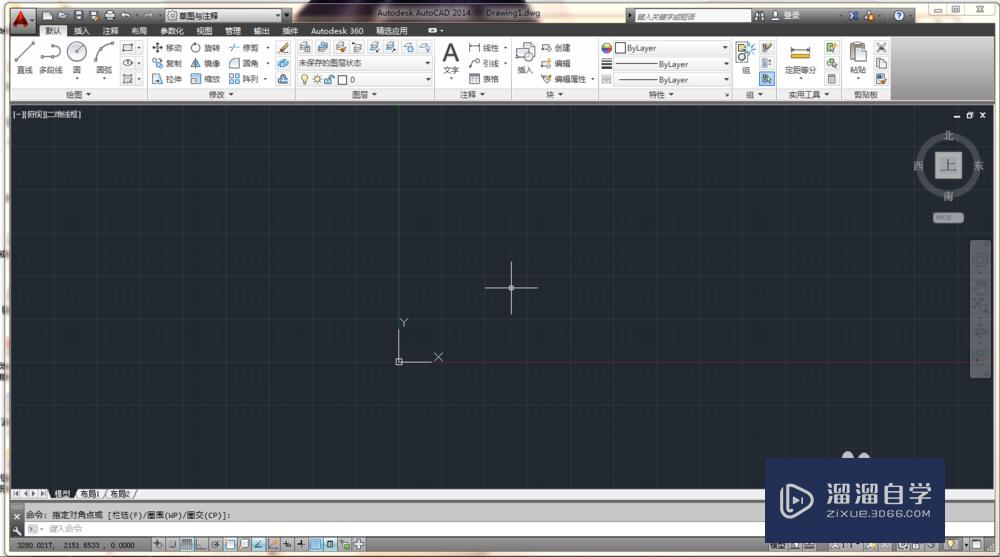1000x557 pixels.
Task: Expand the Layers (图层) panel
Action: tap(364, 94)
